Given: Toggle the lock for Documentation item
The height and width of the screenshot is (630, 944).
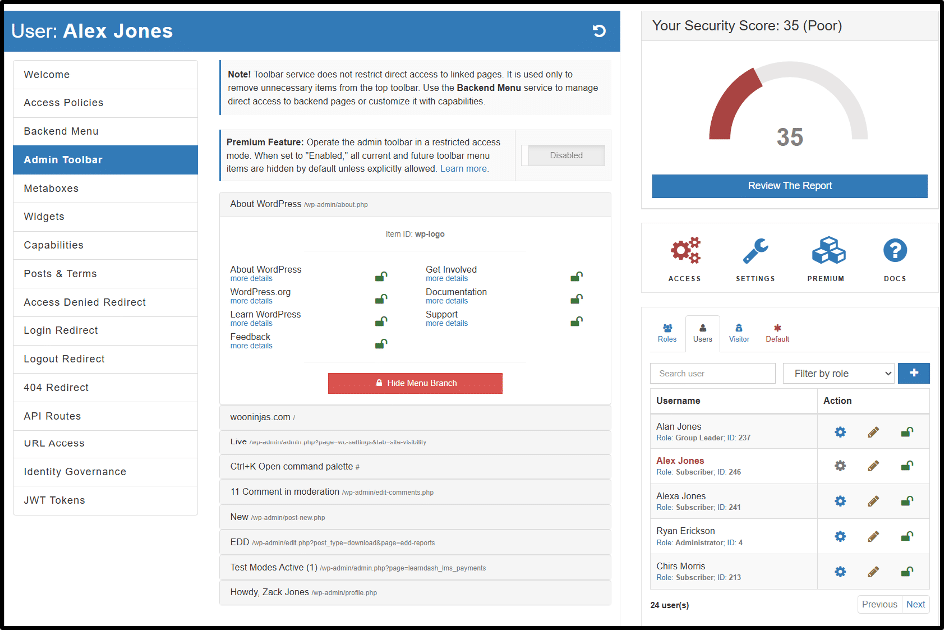Looking at the screenshot, I should pos(577,299).
